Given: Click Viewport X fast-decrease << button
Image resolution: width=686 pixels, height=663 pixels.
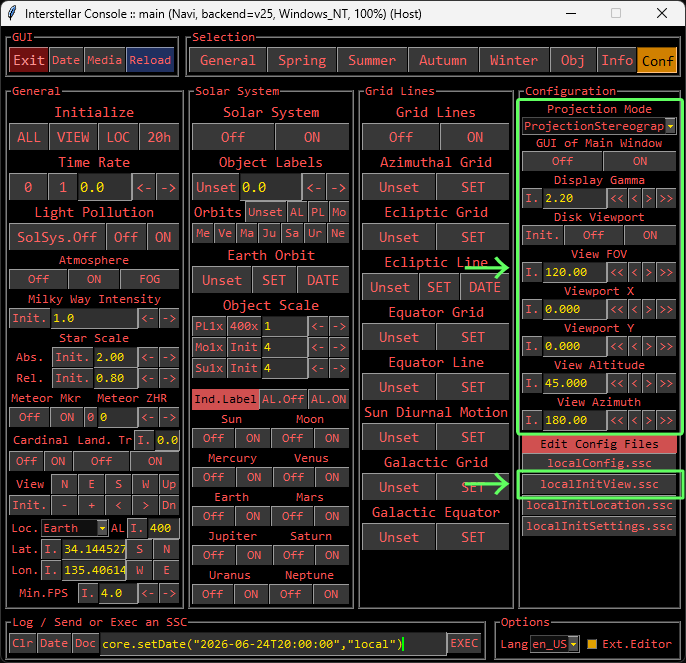Looking at the screenshot, I should pyautogui.click(x=617, y=309).
